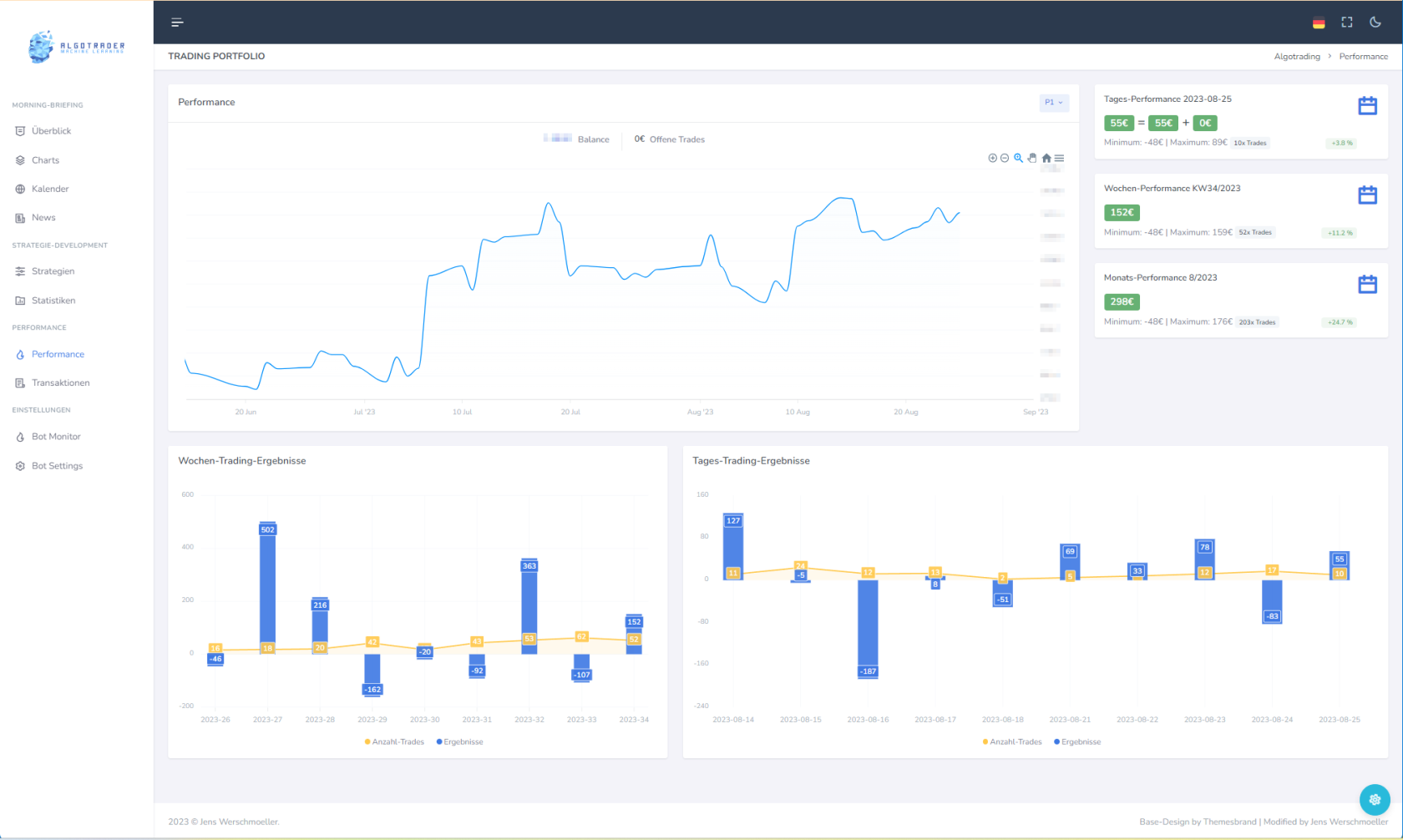Toggle dark mode with the moon icon
The height and width of the screenshot is (840, 1403).
click(1375, 23)
